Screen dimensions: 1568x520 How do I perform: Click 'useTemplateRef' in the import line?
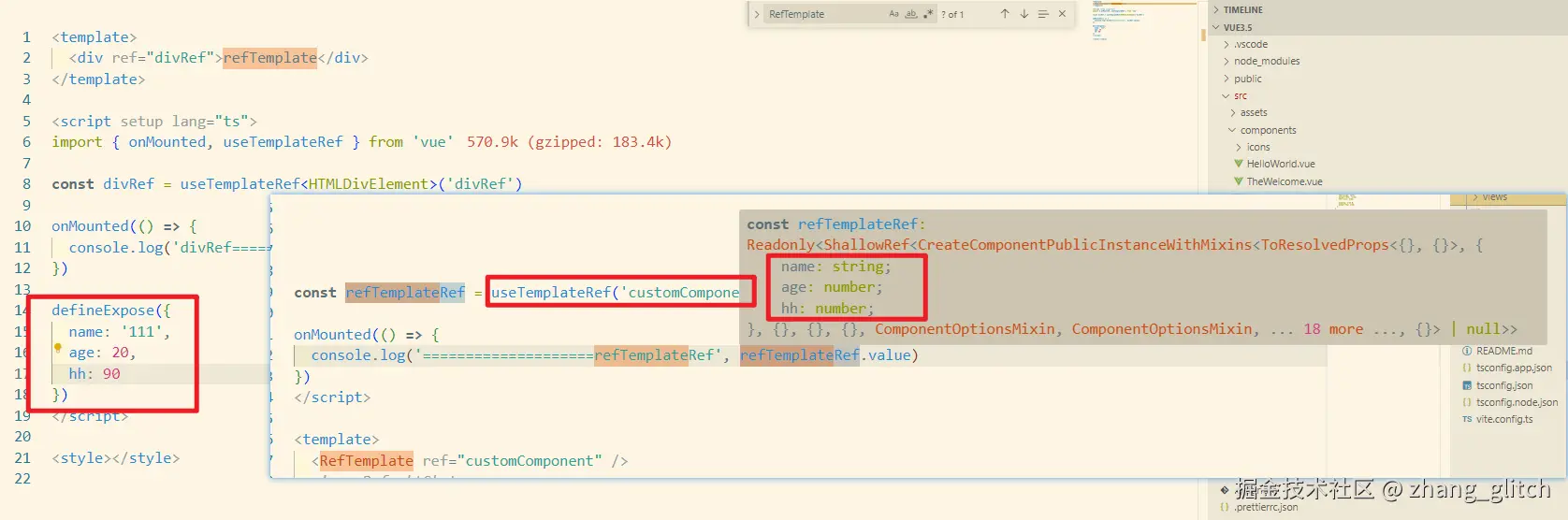(283, 142)
